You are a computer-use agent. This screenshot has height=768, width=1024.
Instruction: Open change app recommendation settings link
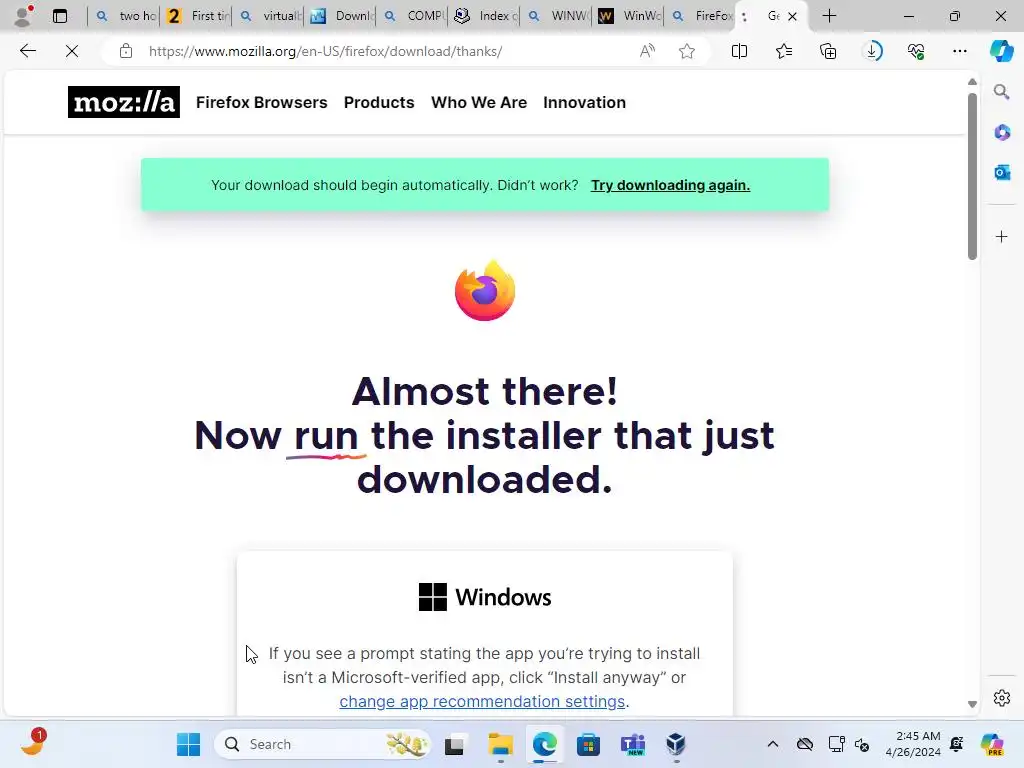[x=482, y=701]
